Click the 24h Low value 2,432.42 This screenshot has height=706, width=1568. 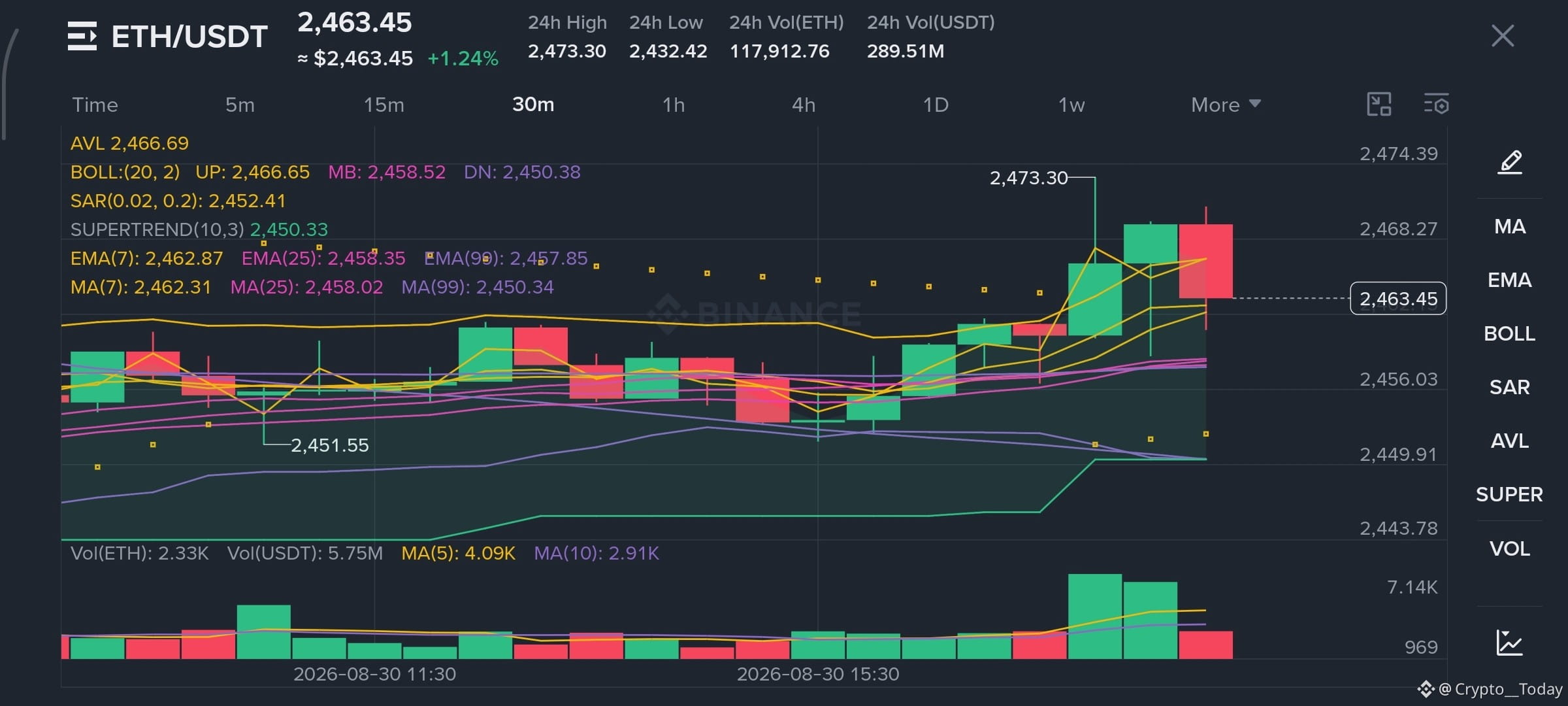pos(668,51)
